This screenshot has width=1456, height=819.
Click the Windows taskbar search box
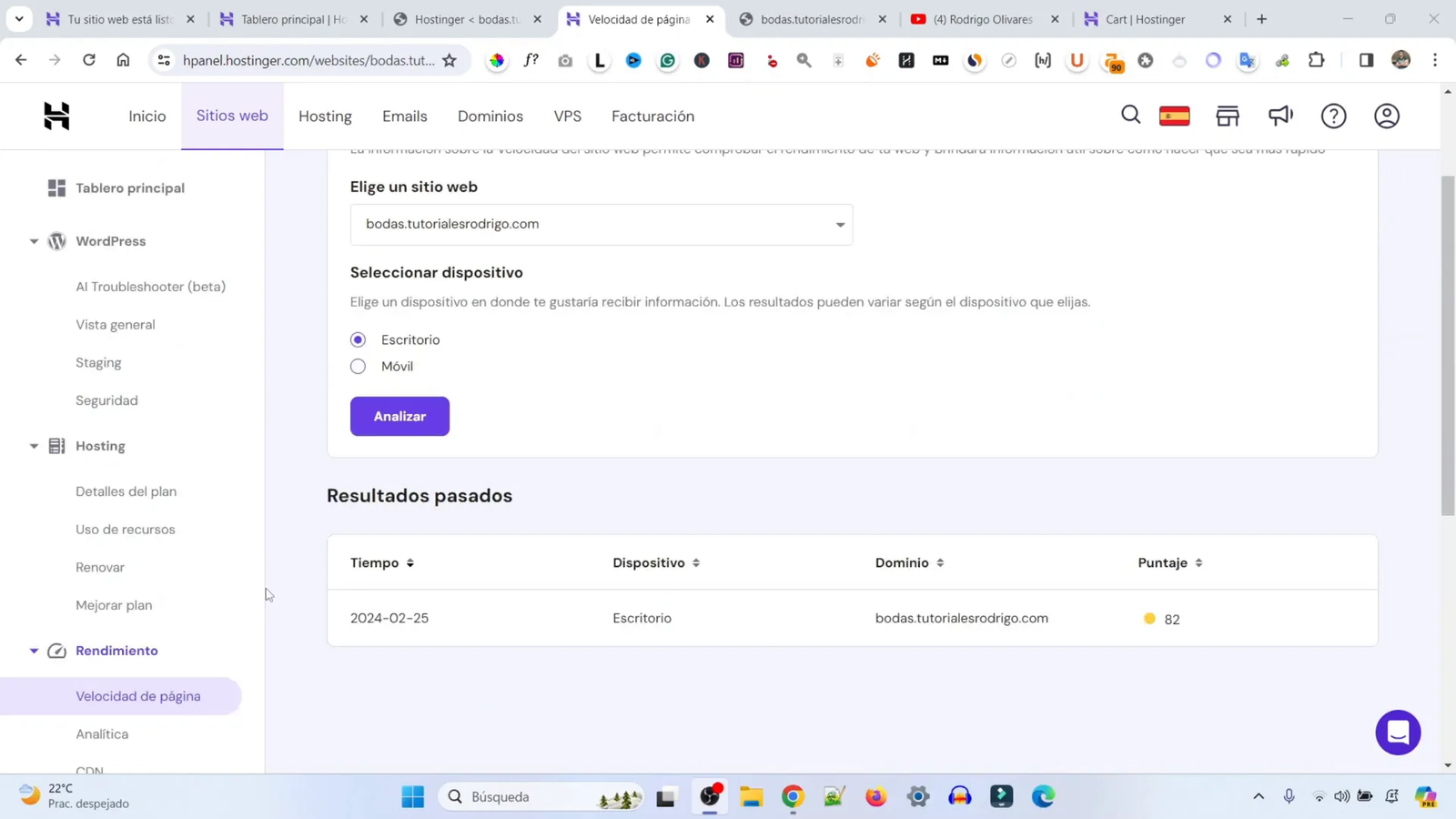tap(541, 797)
